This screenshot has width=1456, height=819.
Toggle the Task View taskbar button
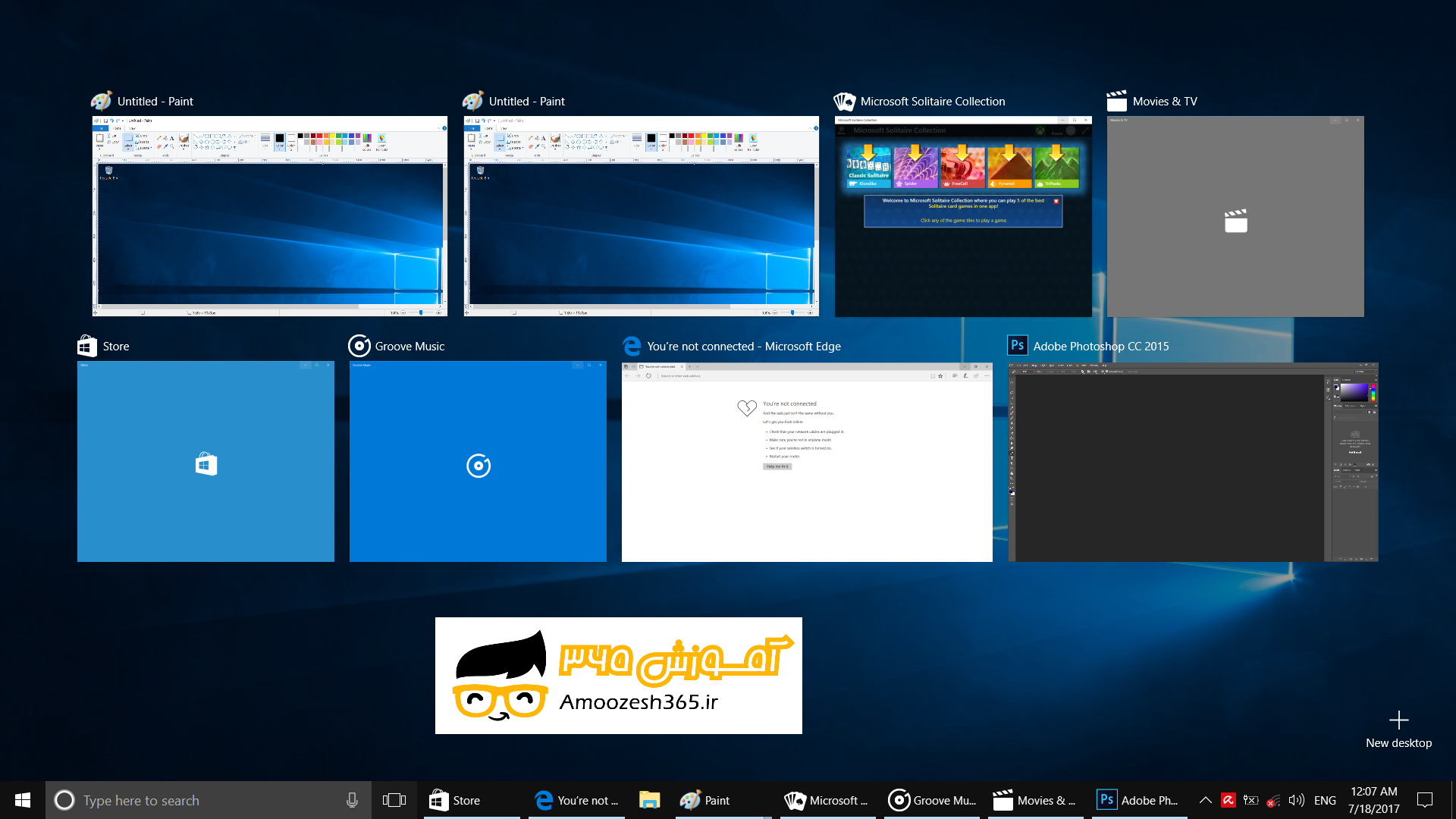click(394, 800)
